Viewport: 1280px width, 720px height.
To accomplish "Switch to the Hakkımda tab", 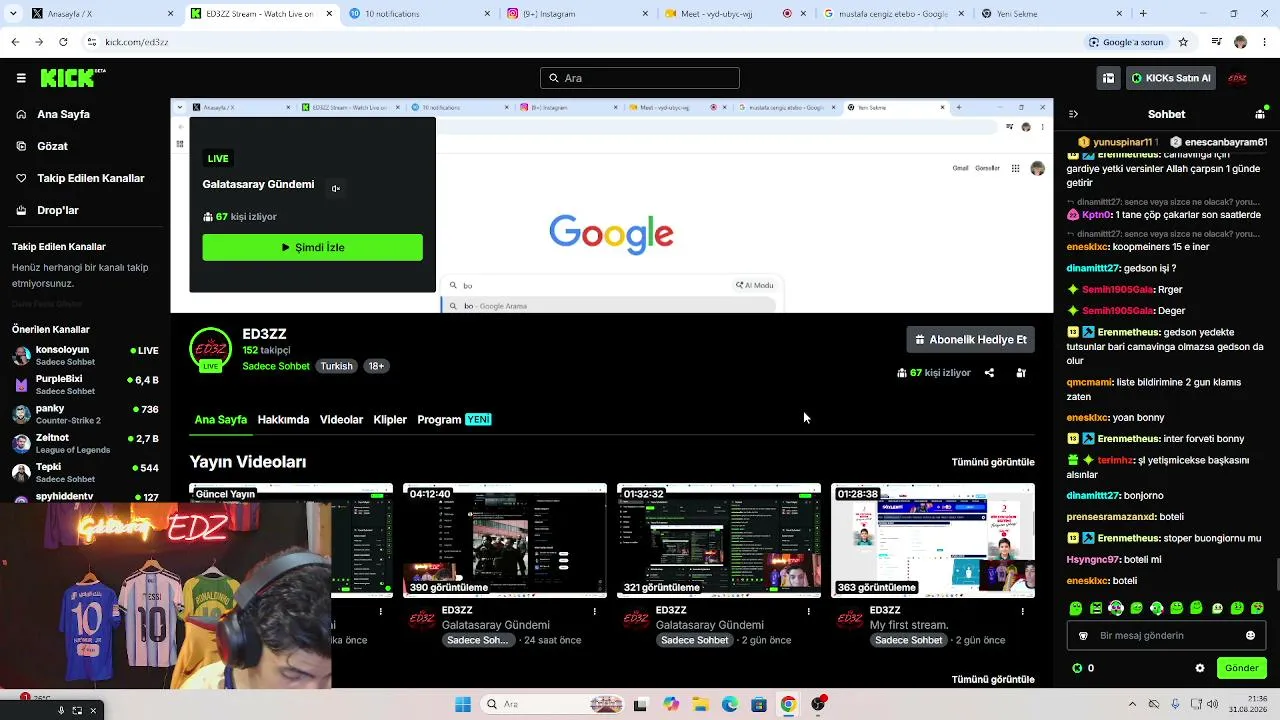I will (x=283, y=420).
